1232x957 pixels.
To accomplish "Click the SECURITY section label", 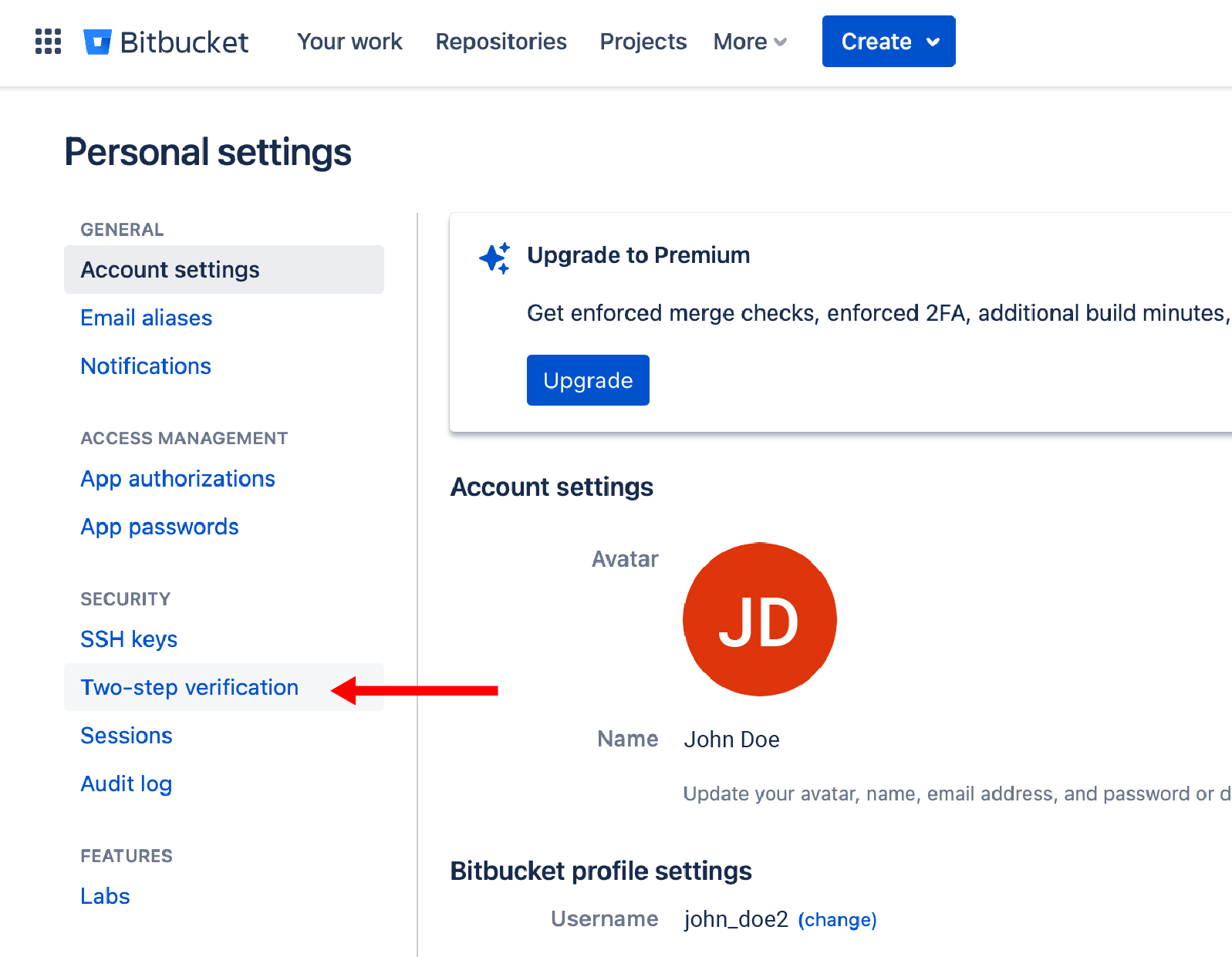I will [126, 599].
